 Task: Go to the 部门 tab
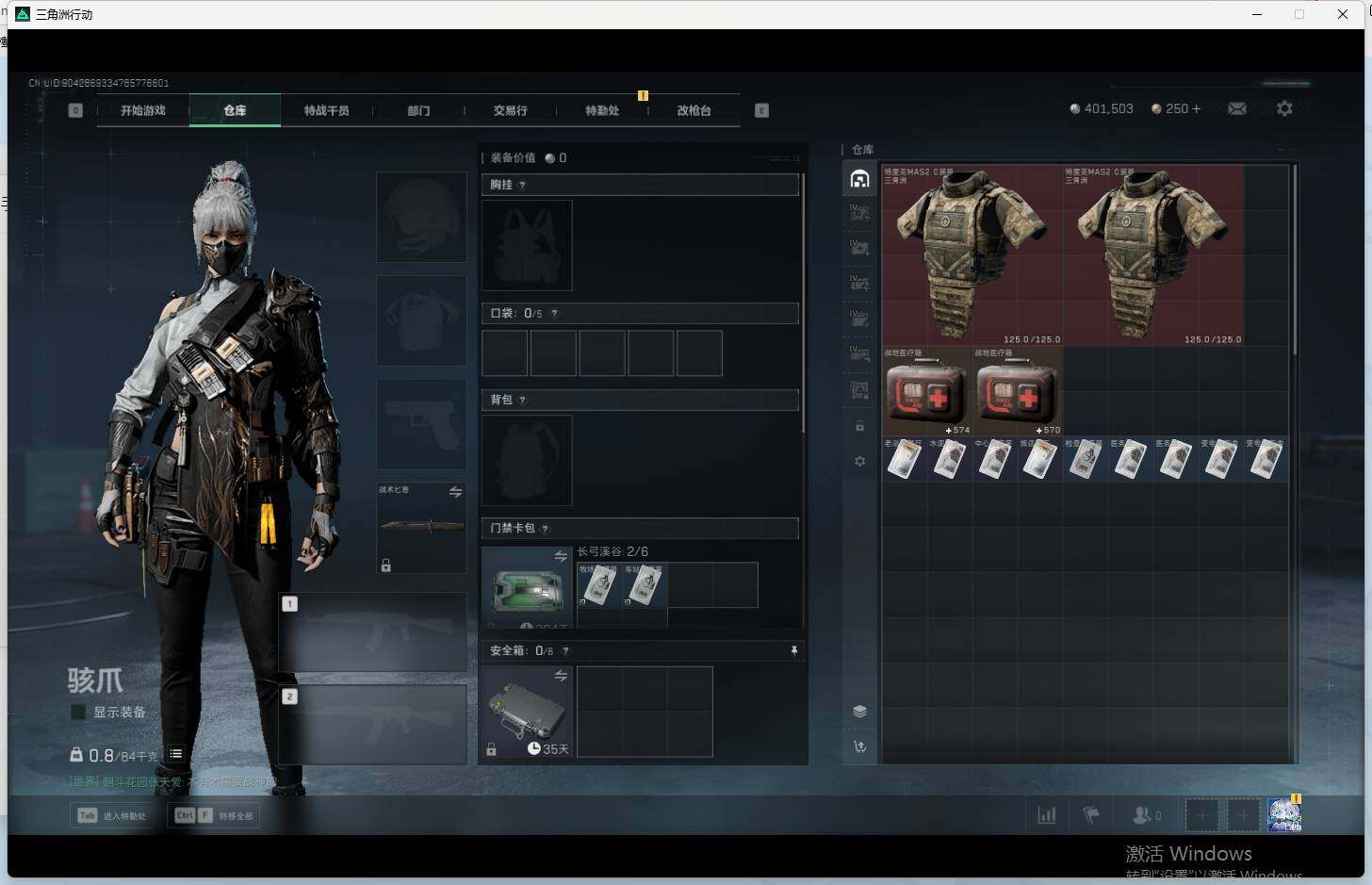click(418, 110)
